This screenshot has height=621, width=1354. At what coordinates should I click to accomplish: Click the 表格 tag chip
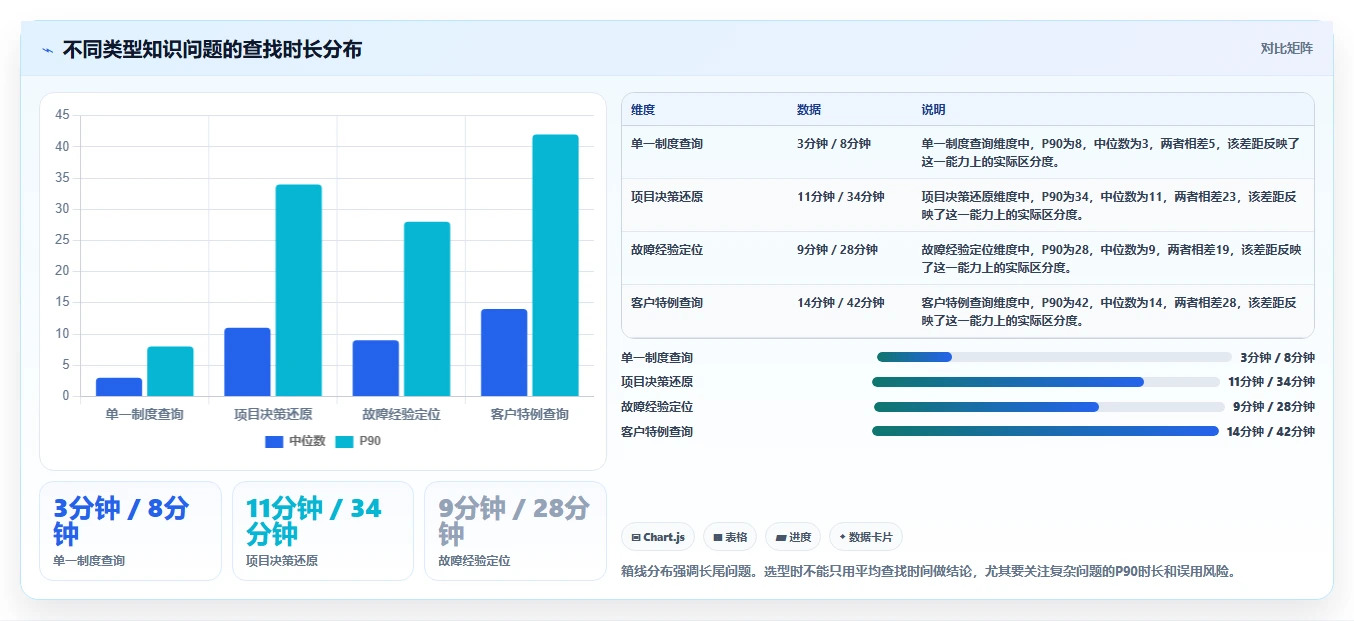point(730,537)
